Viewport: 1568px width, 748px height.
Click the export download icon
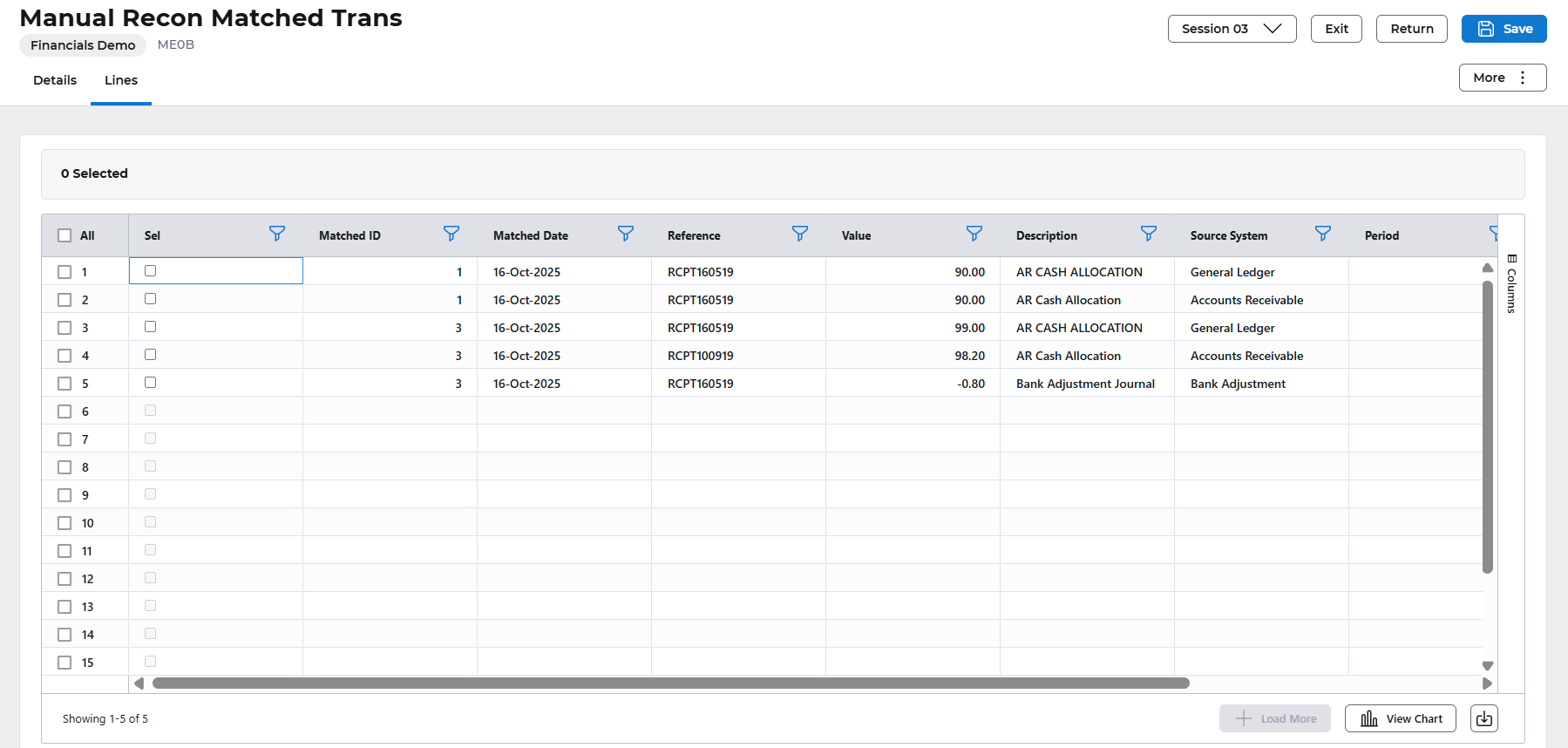(x=1483, y=718)
